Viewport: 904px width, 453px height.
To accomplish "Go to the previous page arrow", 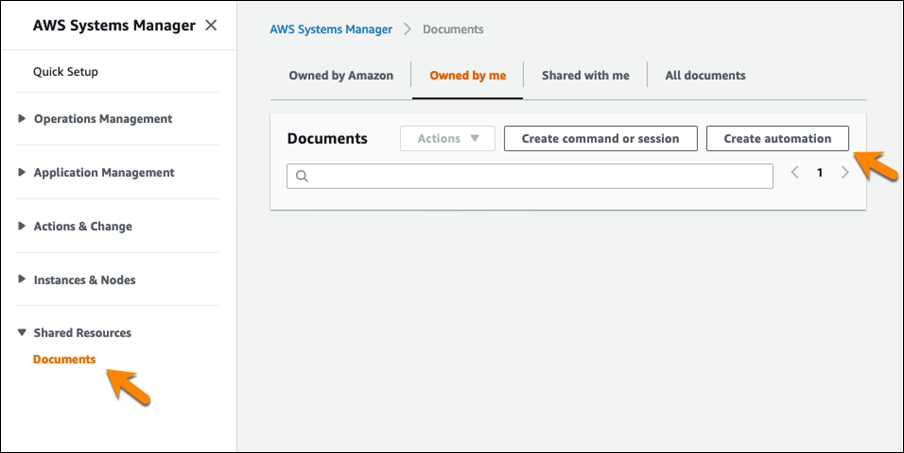I will click(794, 172).
